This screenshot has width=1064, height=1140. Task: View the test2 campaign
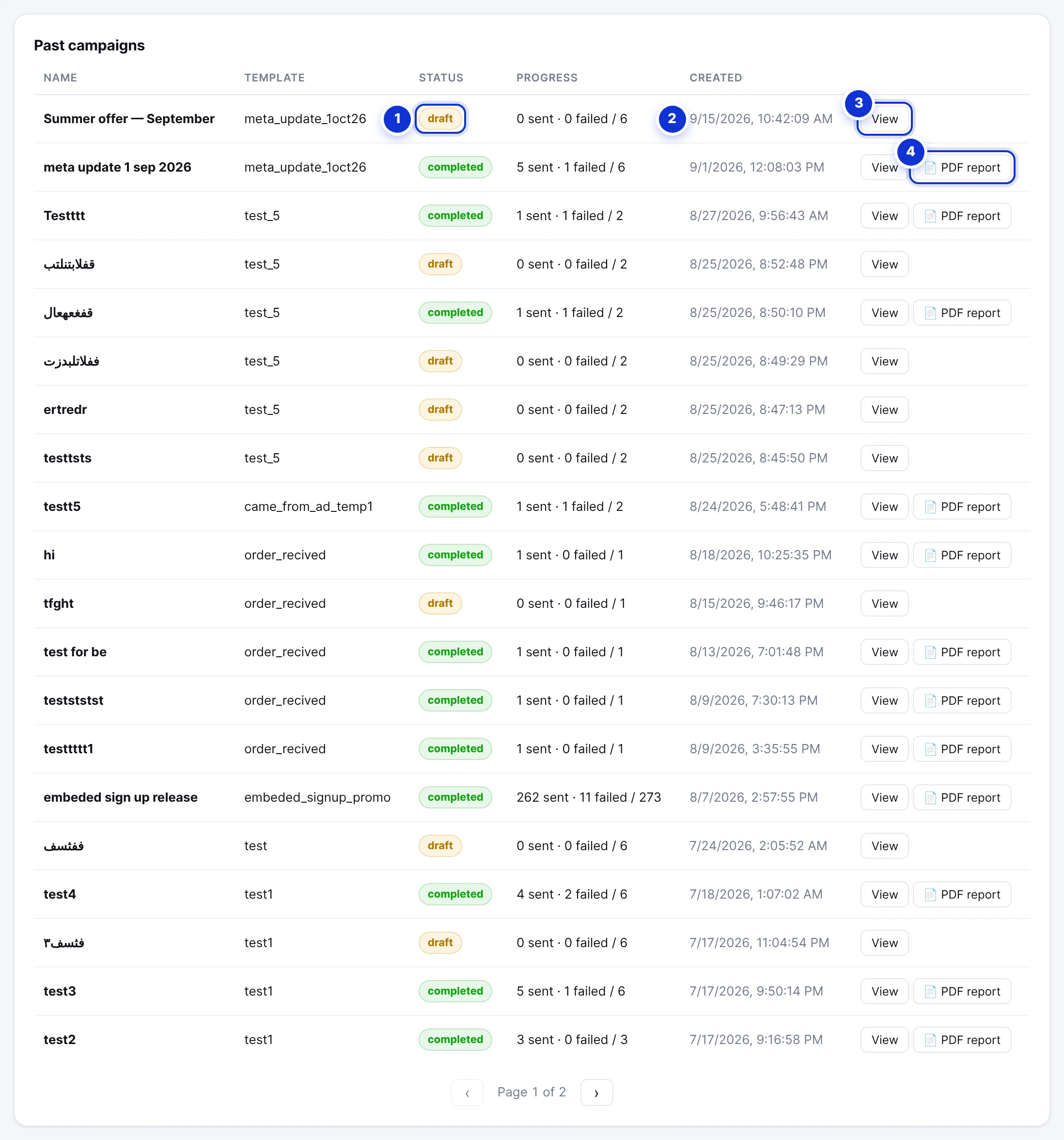(x=884, y=1040)
